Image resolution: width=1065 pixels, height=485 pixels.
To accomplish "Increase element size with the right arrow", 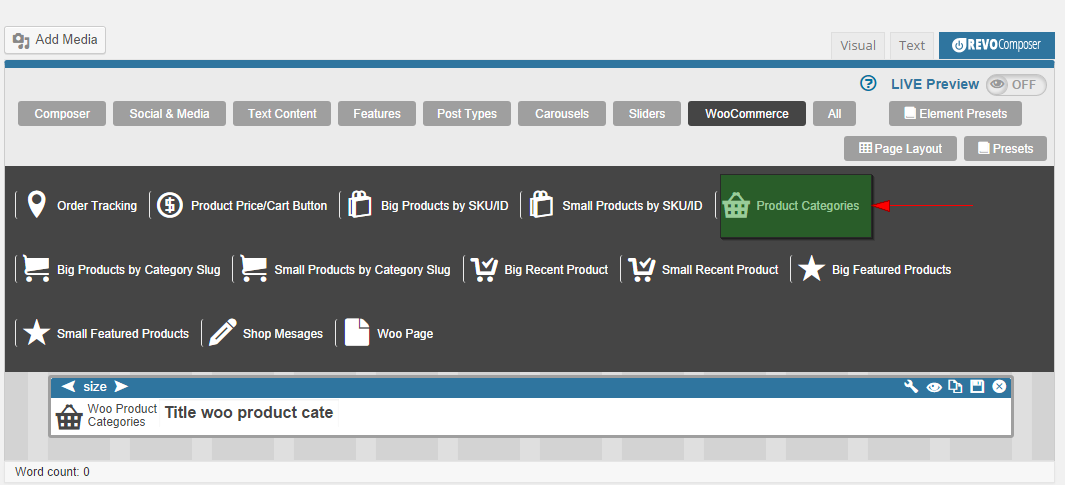I will click(121, 386).
